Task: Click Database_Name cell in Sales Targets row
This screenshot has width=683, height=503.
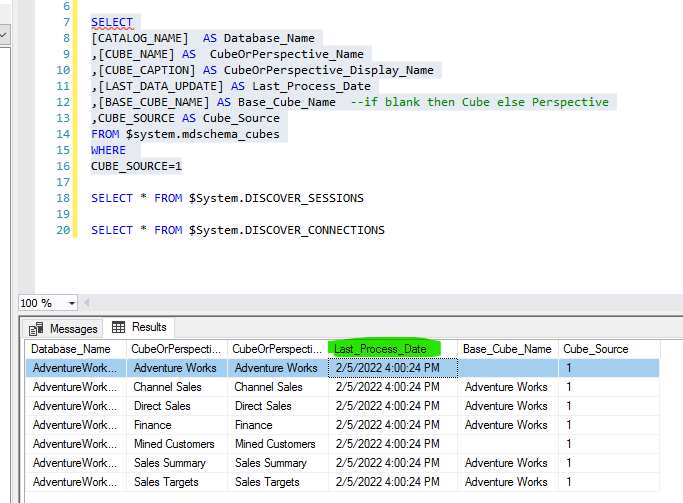Action: click(x=76, y=482)
